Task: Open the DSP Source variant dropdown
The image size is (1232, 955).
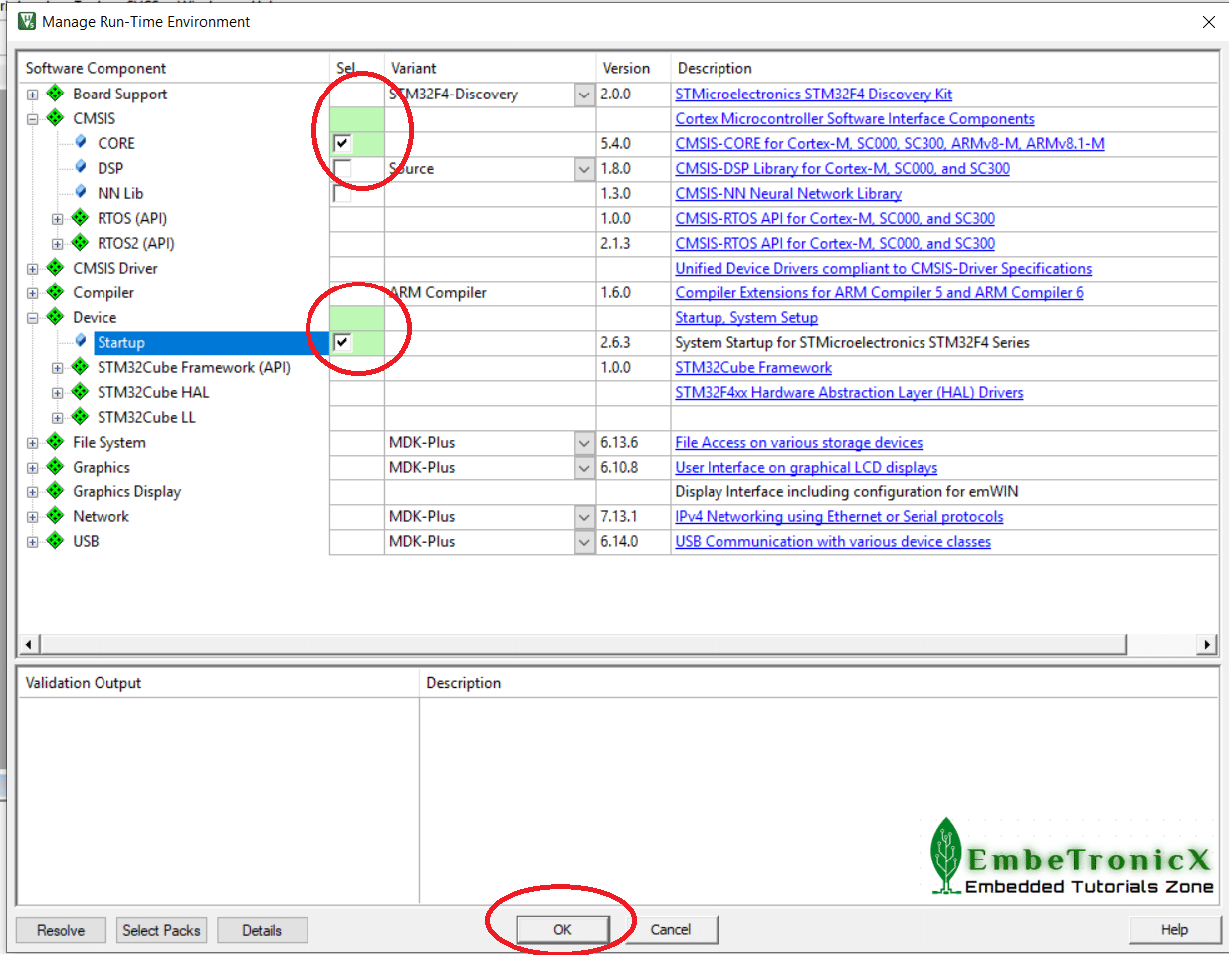Action: 584,169
